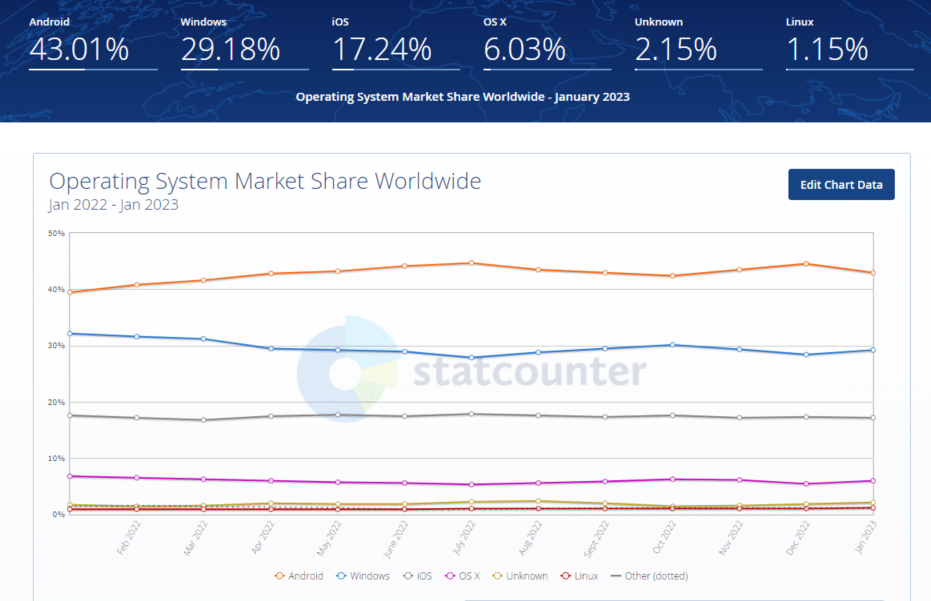Screen dimensions: 931x601
Task: Click the Android data point at Jan 2023
Action: tap(873, 273)
